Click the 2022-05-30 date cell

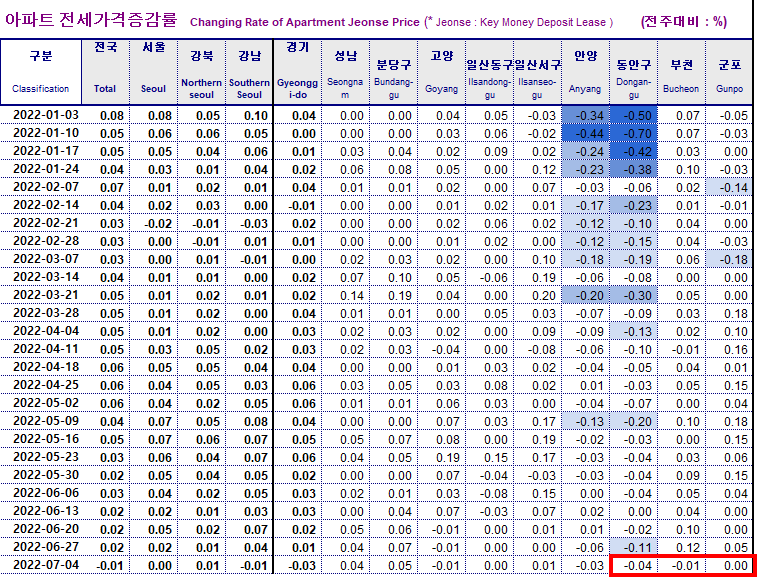tap(41, 475)
